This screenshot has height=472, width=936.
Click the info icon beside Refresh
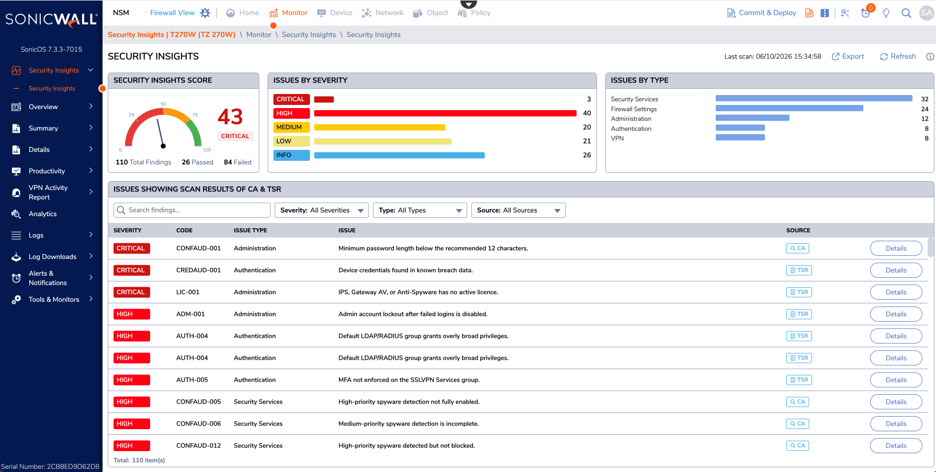[x=929, y=57]
